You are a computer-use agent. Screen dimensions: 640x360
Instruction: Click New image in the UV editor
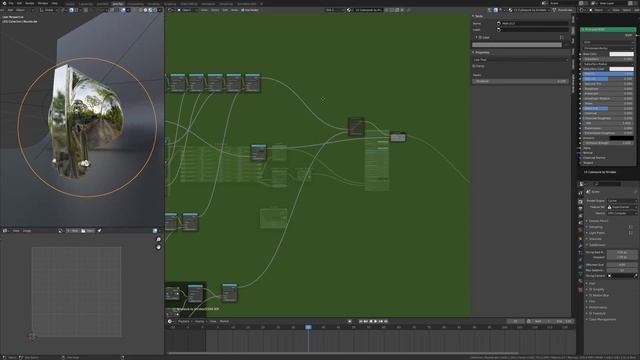(74, 231)
